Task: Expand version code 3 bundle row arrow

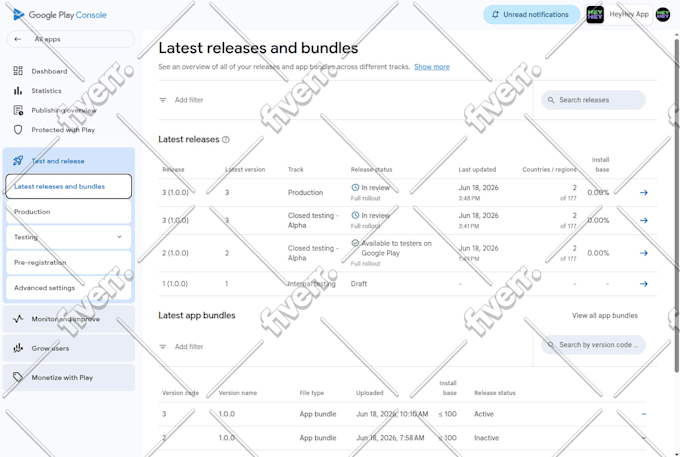Action: (x=644, y=414)
